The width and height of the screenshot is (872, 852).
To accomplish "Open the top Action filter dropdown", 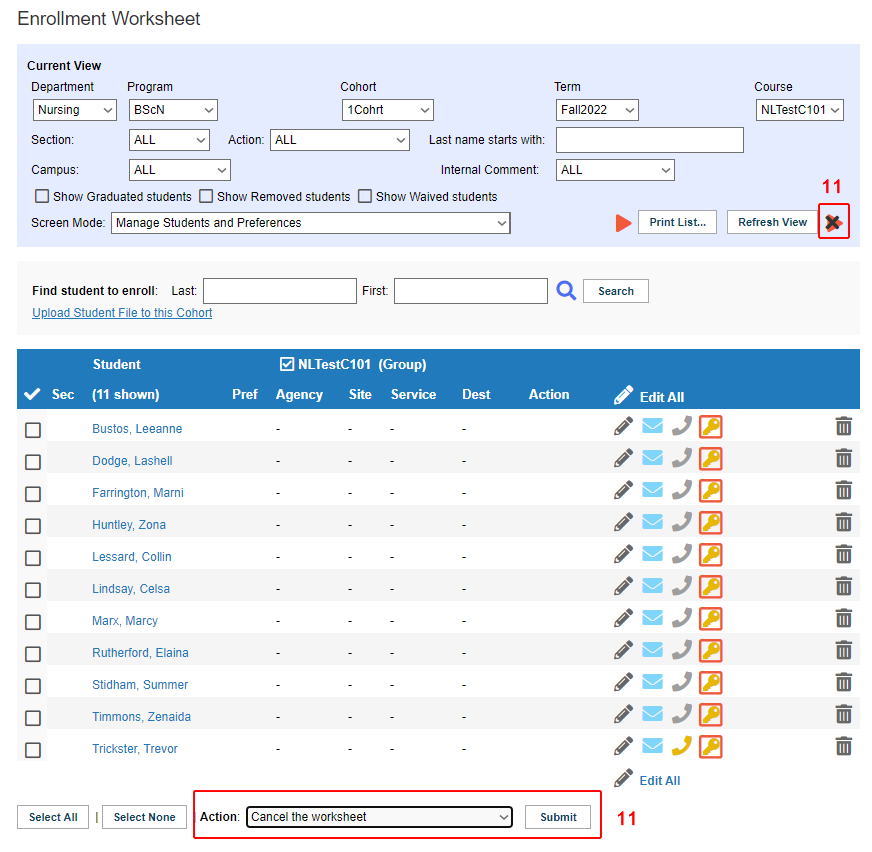I will (340, 140).
